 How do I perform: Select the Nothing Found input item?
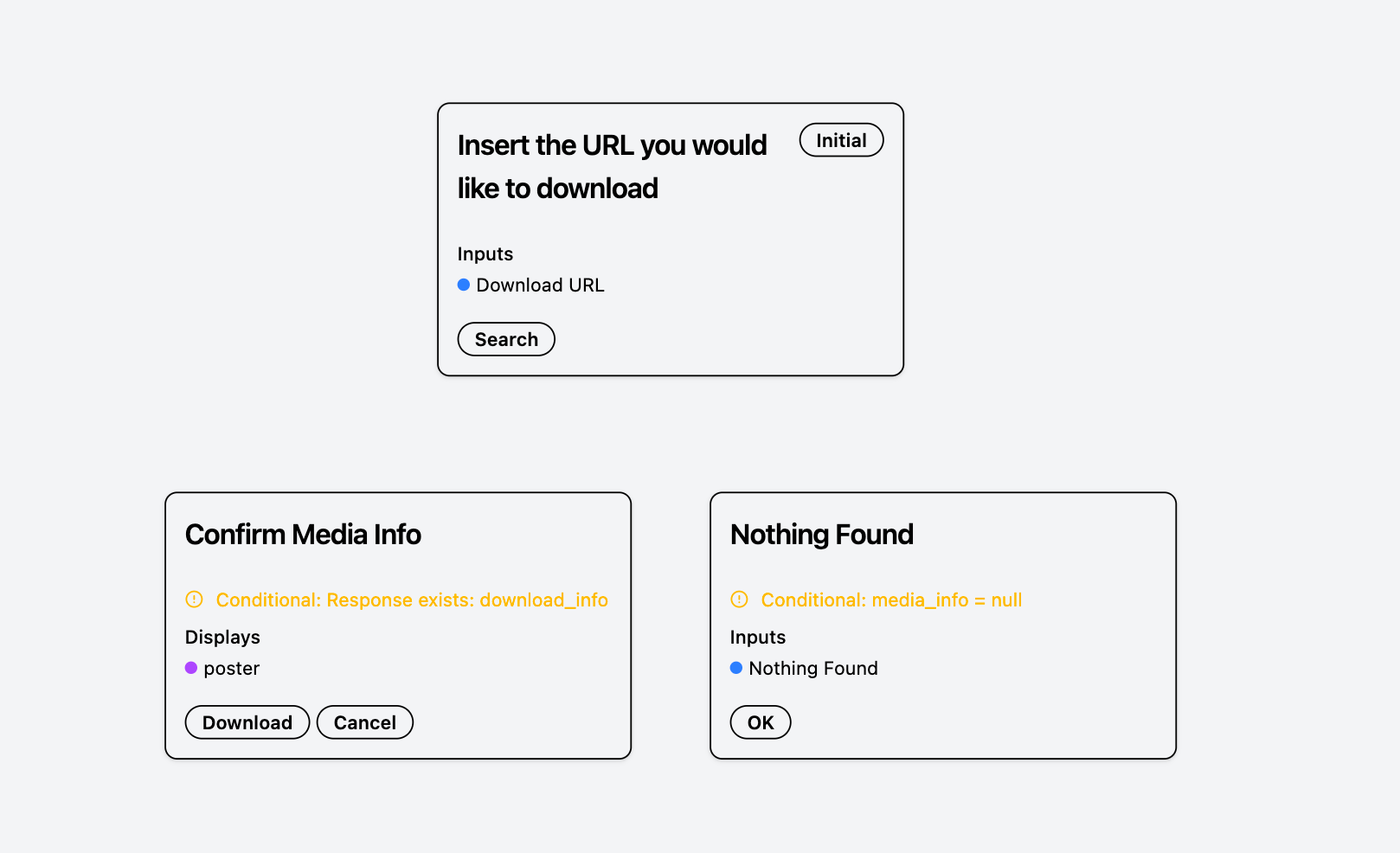(x=813, y=668)
